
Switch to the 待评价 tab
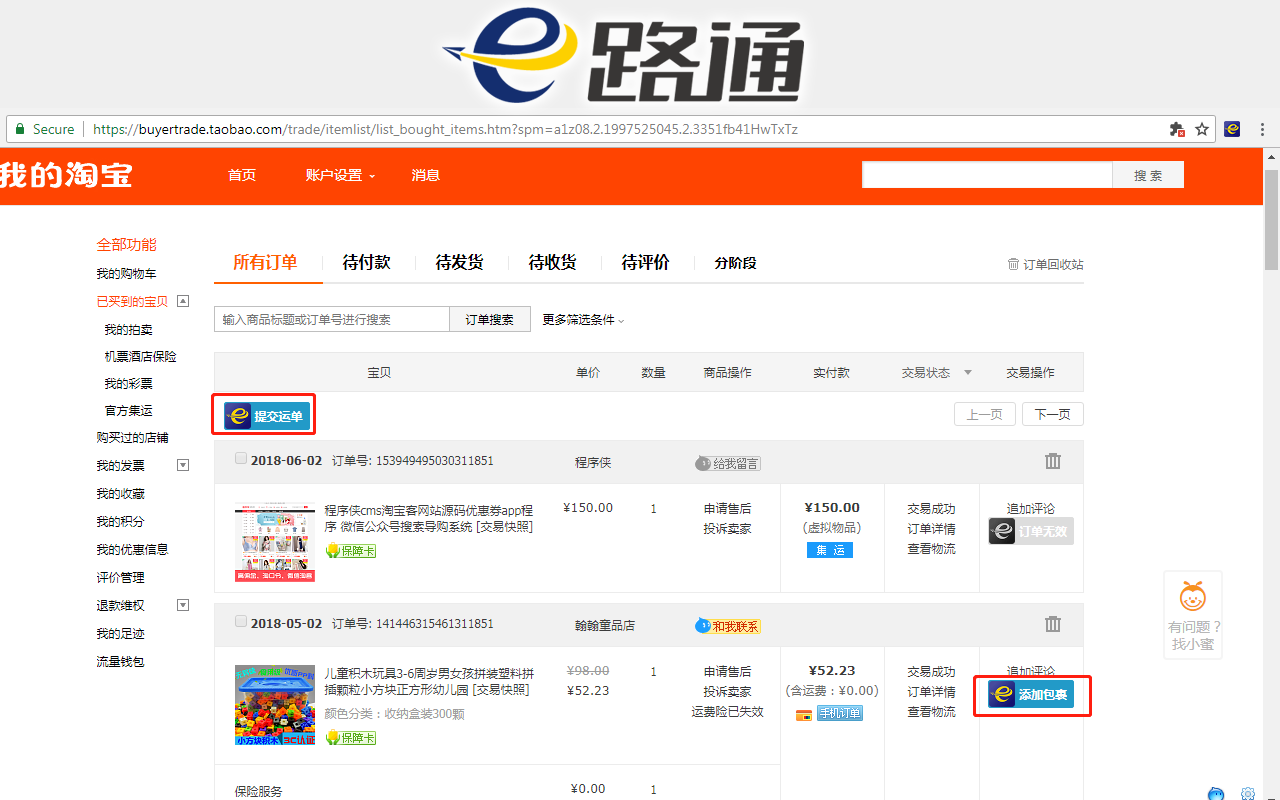coord(645,262)
